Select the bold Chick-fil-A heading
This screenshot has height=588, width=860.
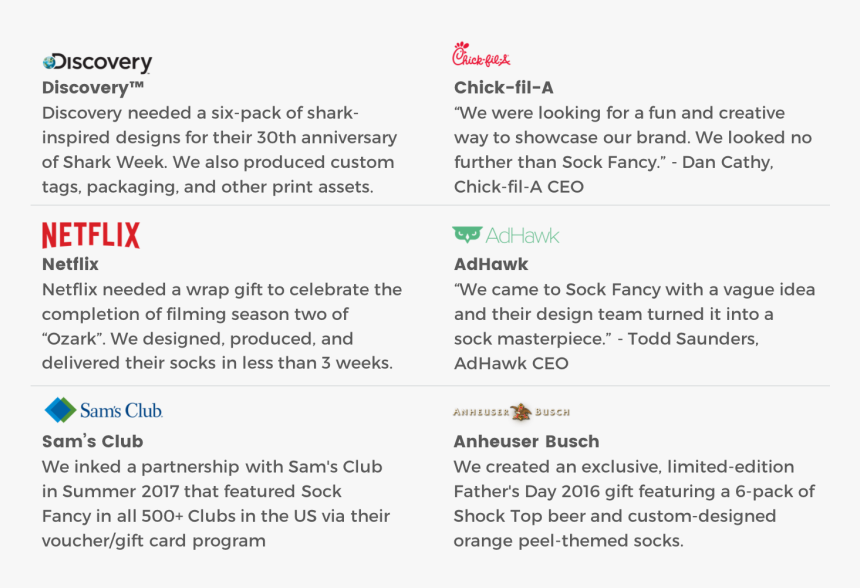[503, 88]
